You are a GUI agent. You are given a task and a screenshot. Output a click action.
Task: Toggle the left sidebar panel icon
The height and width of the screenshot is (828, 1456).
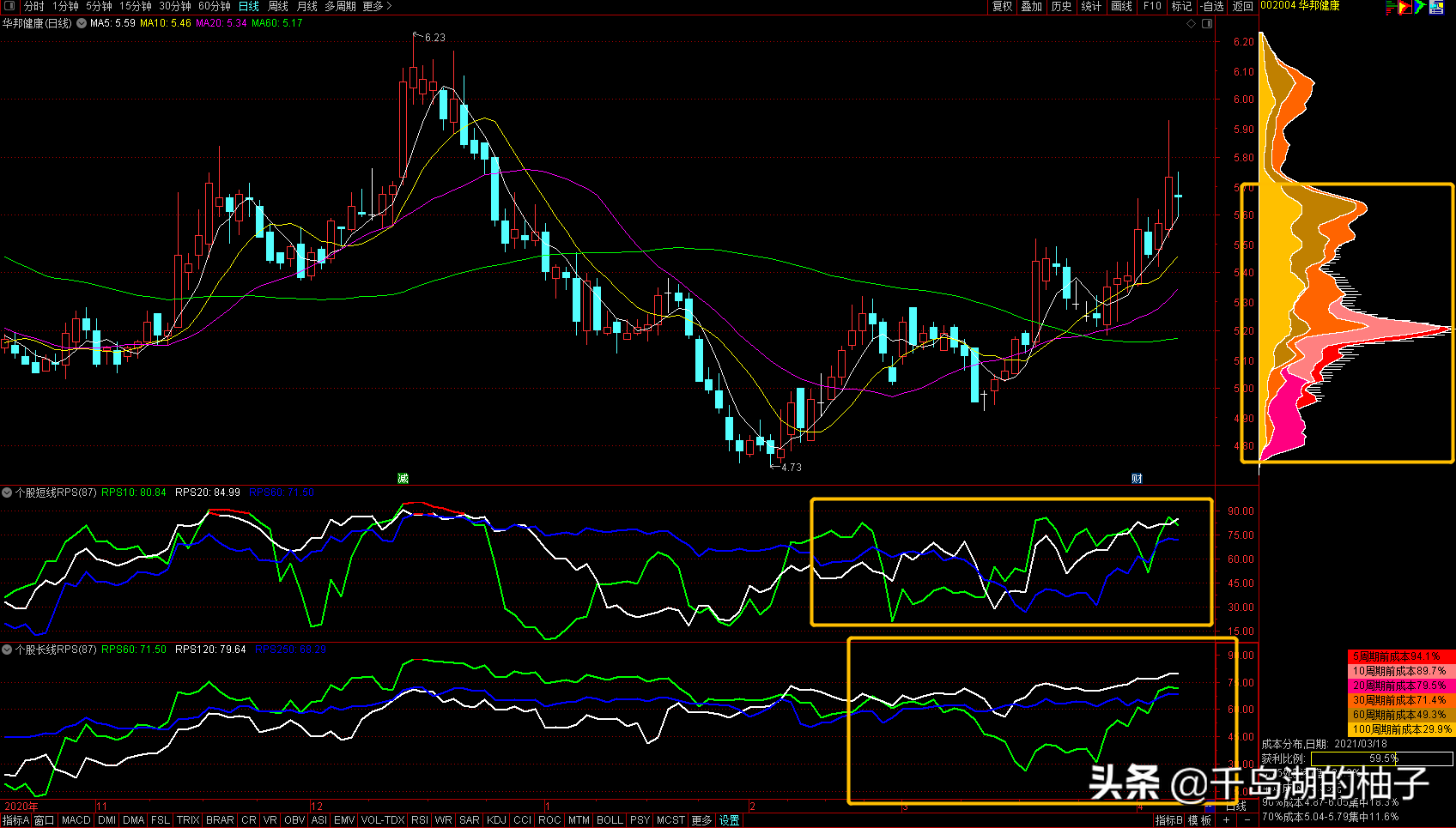[9, 6]
